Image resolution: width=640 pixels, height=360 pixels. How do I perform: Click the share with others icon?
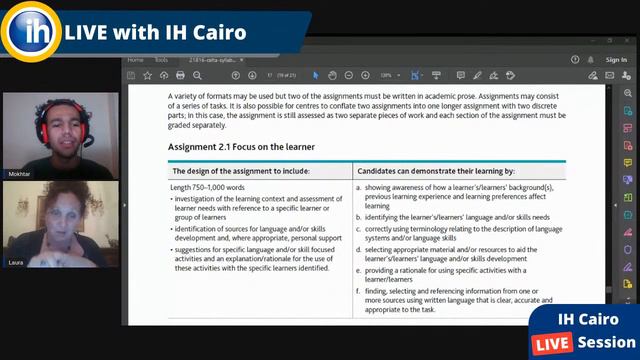[x=626, y=76]
